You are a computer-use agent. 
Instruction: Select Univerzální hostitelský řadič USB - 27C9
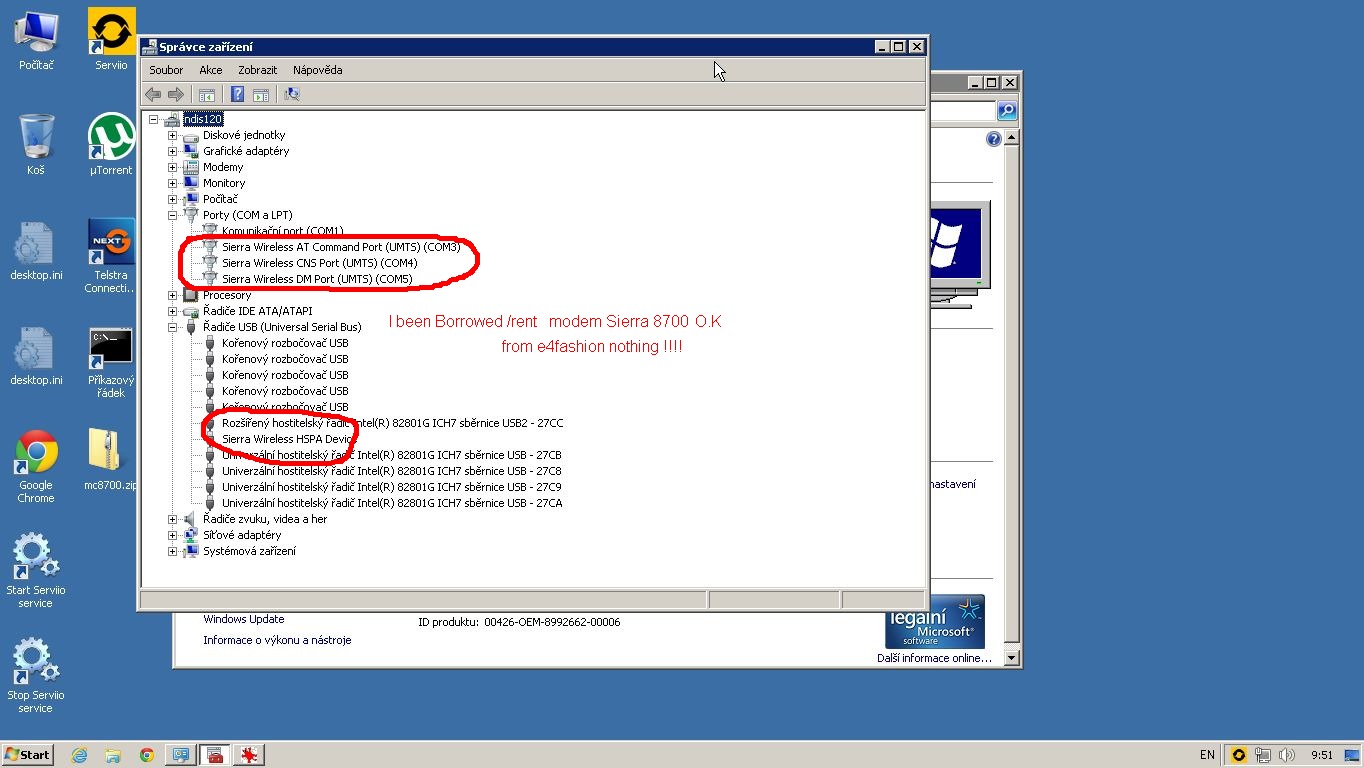pos(391,487)
